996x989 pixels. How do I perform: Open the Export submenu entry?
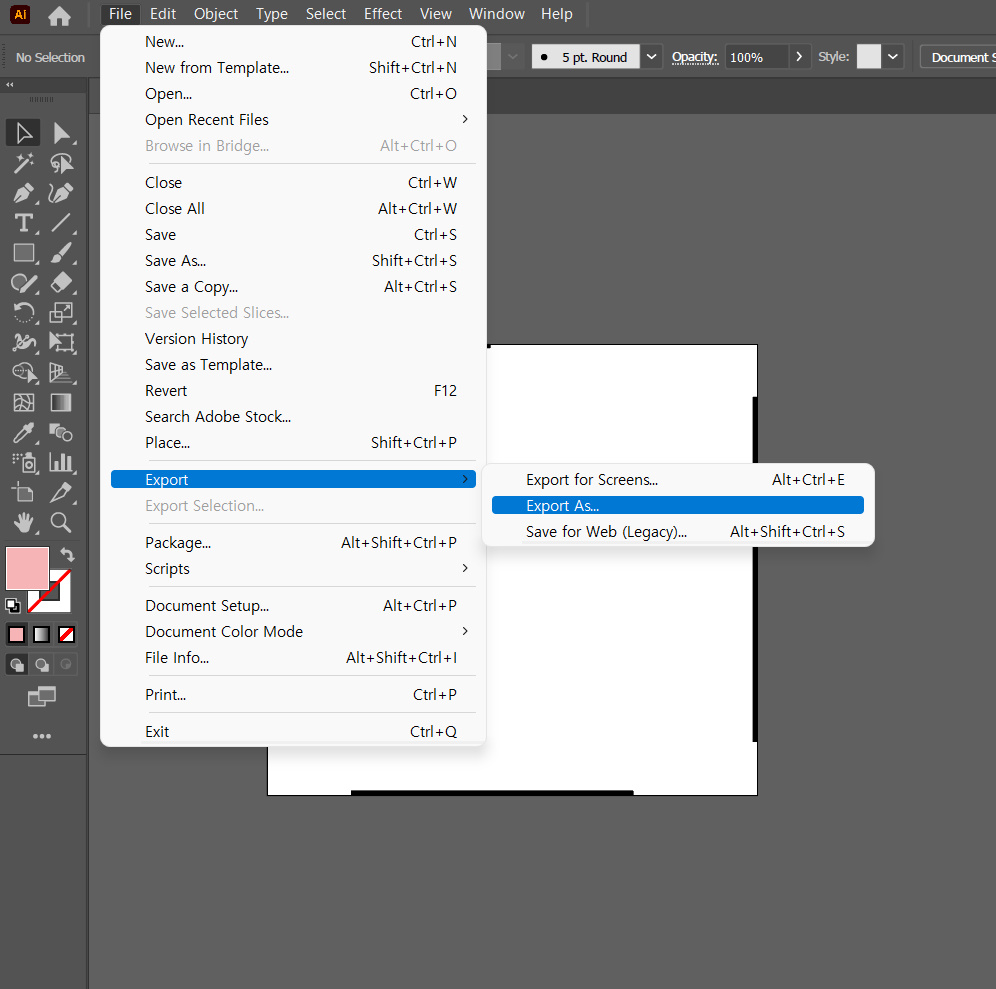(293, 480)
